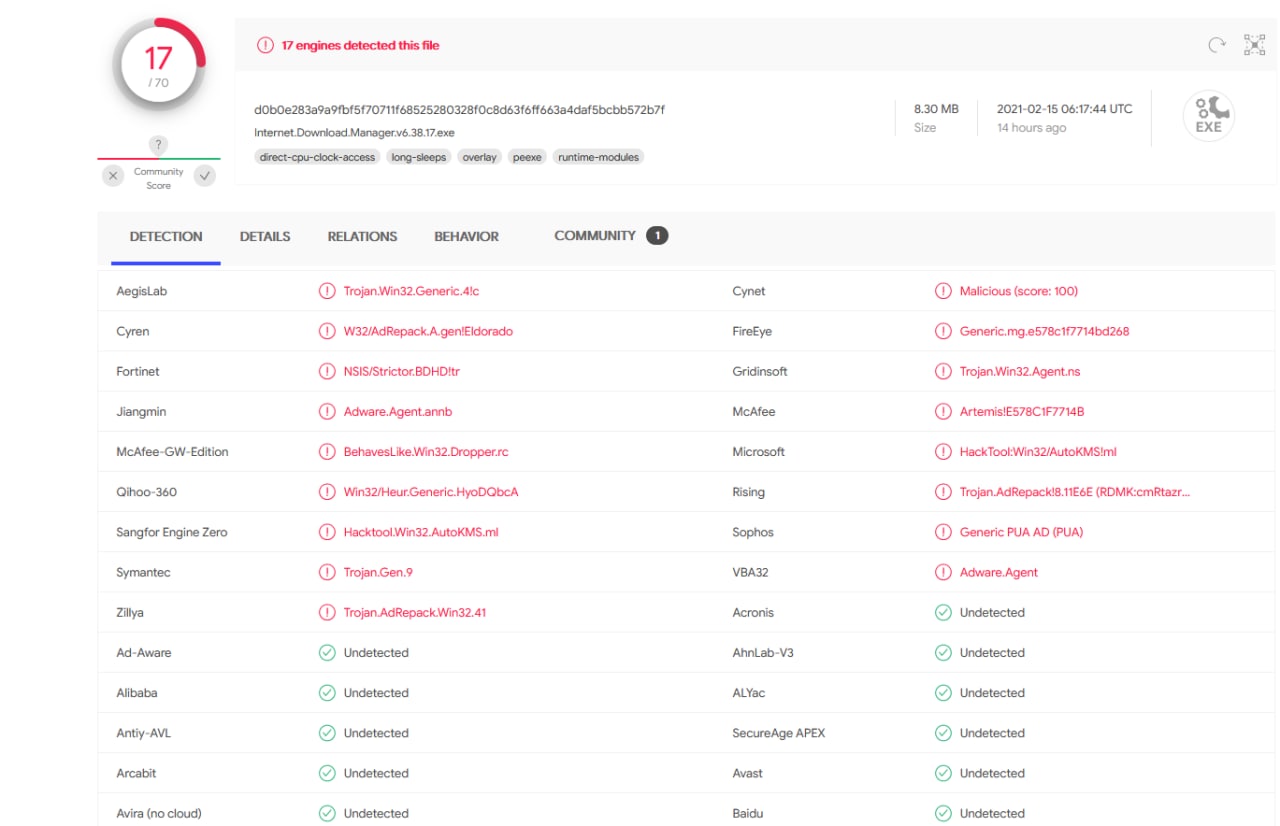Click HackTool:Win32/AutoKMS!ml result
This screenshot has height=826, width=1280.
[1038, 452]
